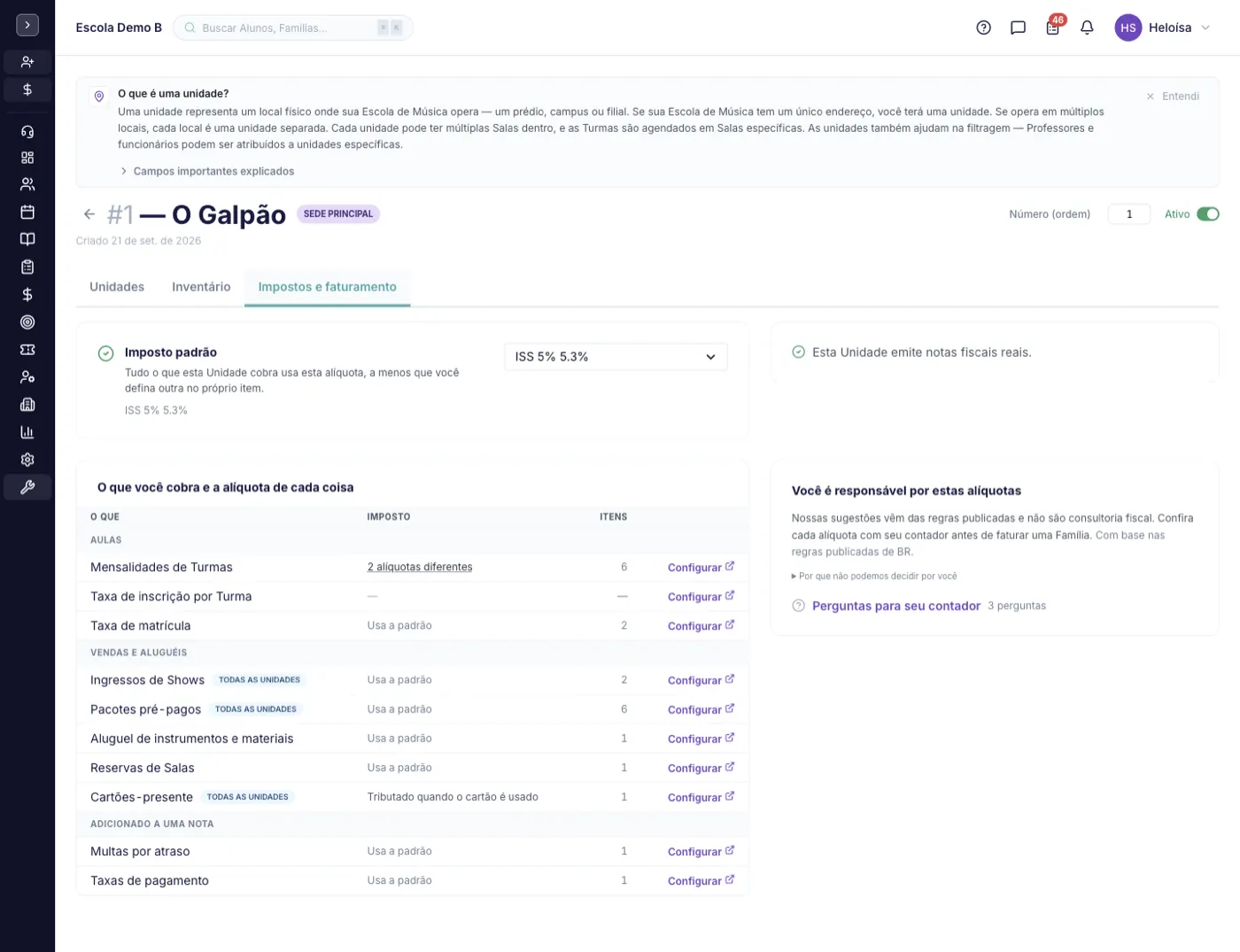
Task: Open the open-book icon in the sidebar
Action: point(27,239)
